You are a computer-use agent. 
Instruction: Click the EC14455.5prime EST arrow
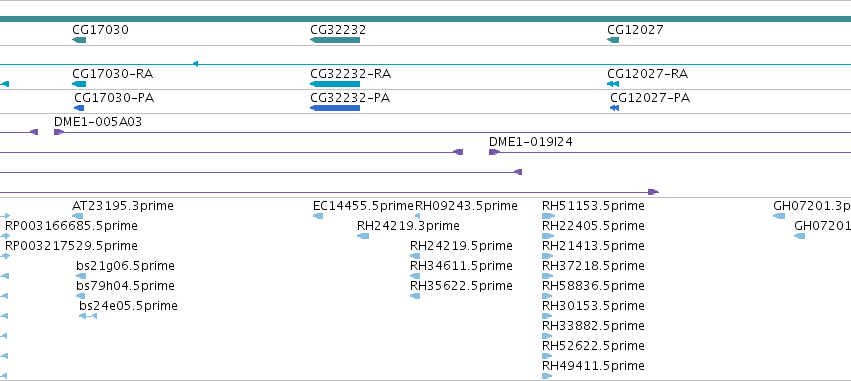click(318, 216)
